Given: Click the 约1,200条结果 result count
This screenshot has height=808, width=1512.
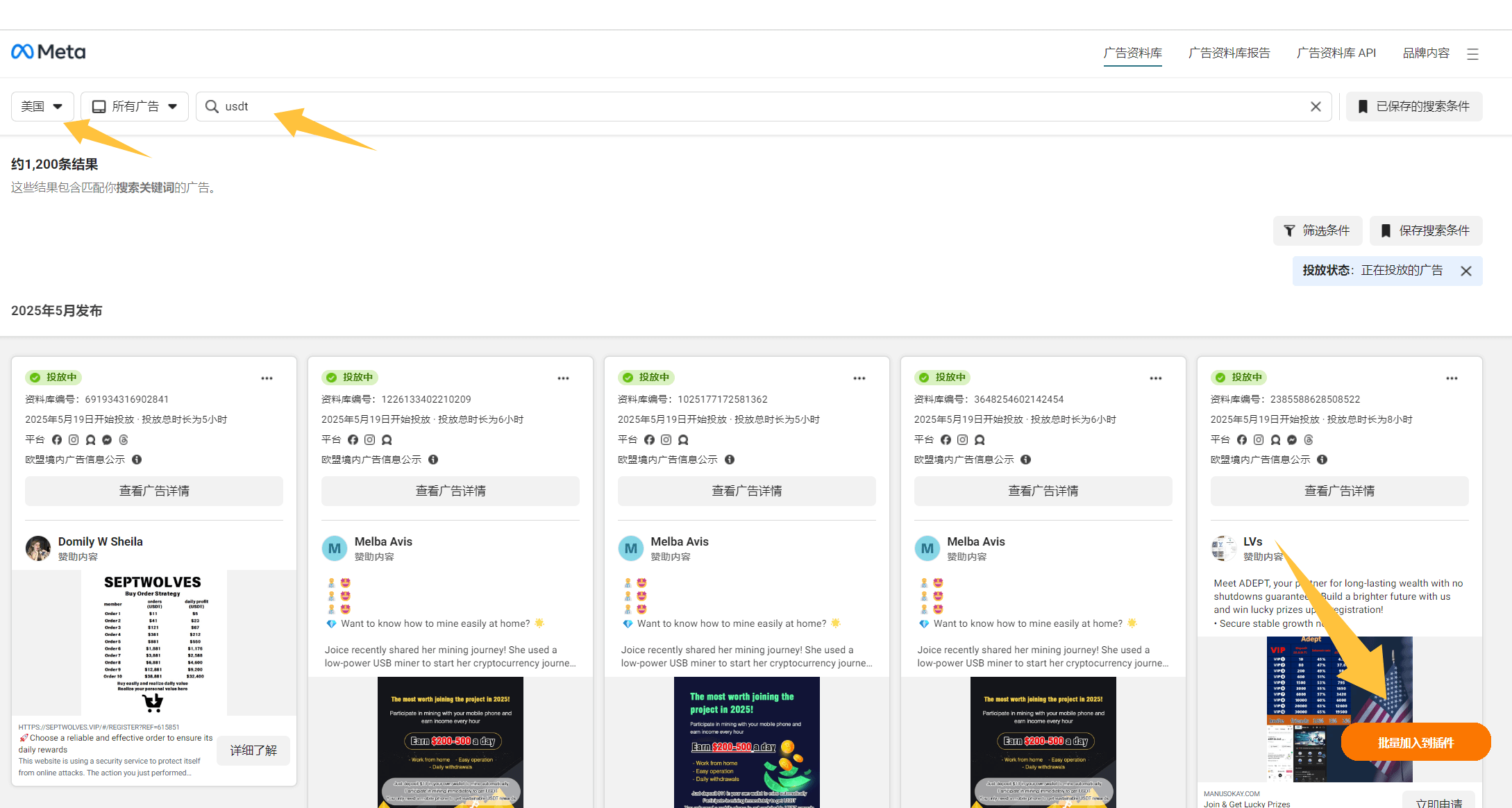Looking at the screenshot, I should coord(55,165).
